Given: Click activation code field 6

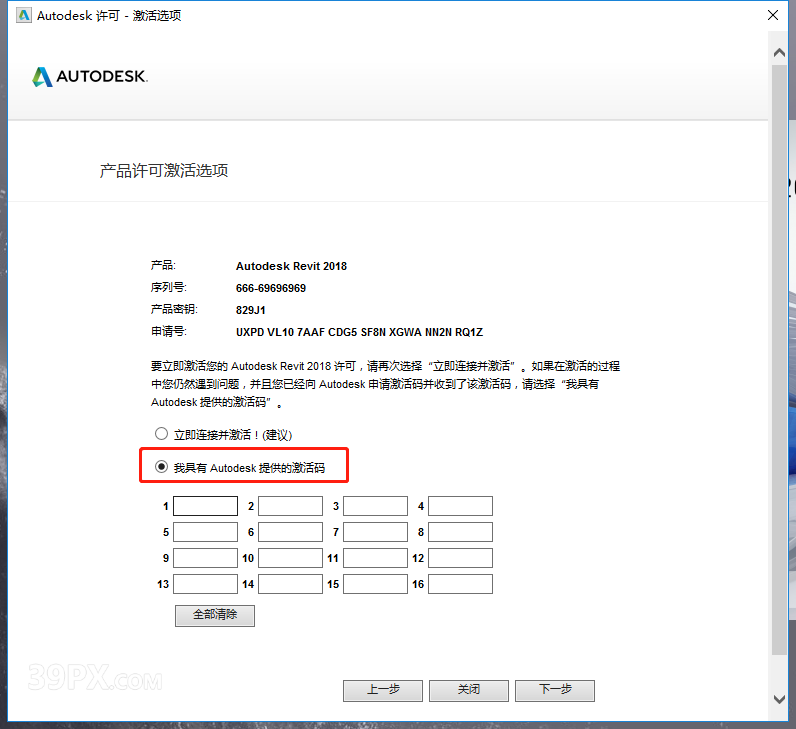Looking at the screenshot, I should pyautogui.click(x=290, y=532).
